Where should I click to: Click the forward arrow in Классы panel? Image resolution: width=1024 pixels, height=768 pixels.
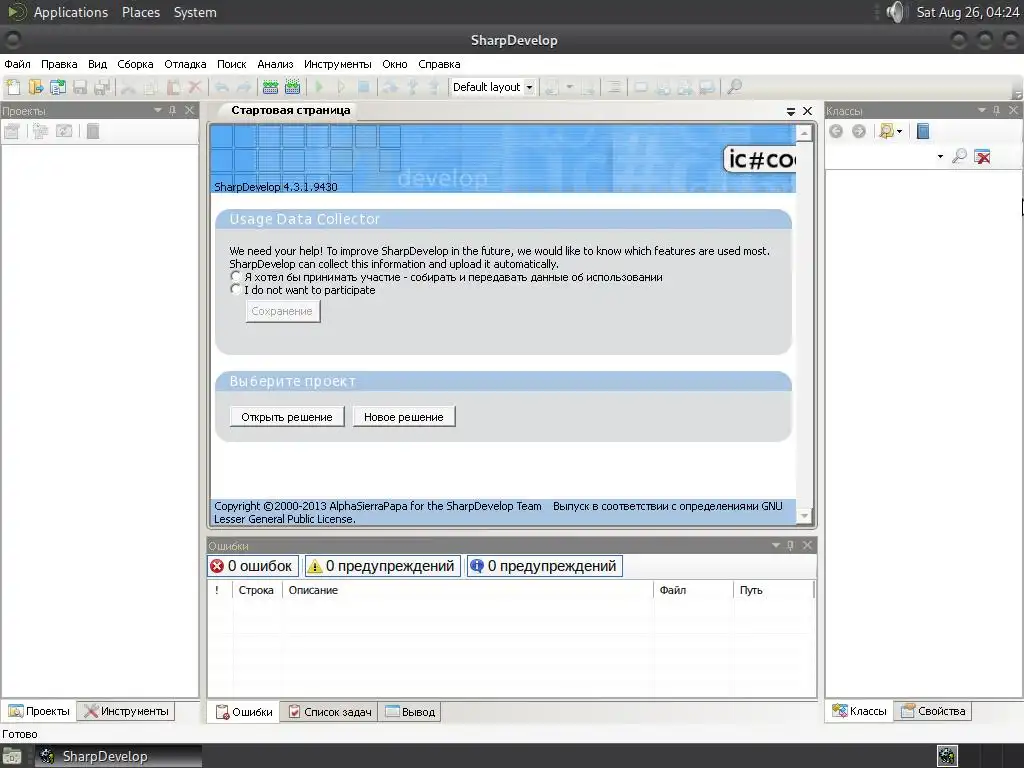(x=859, y=131)
